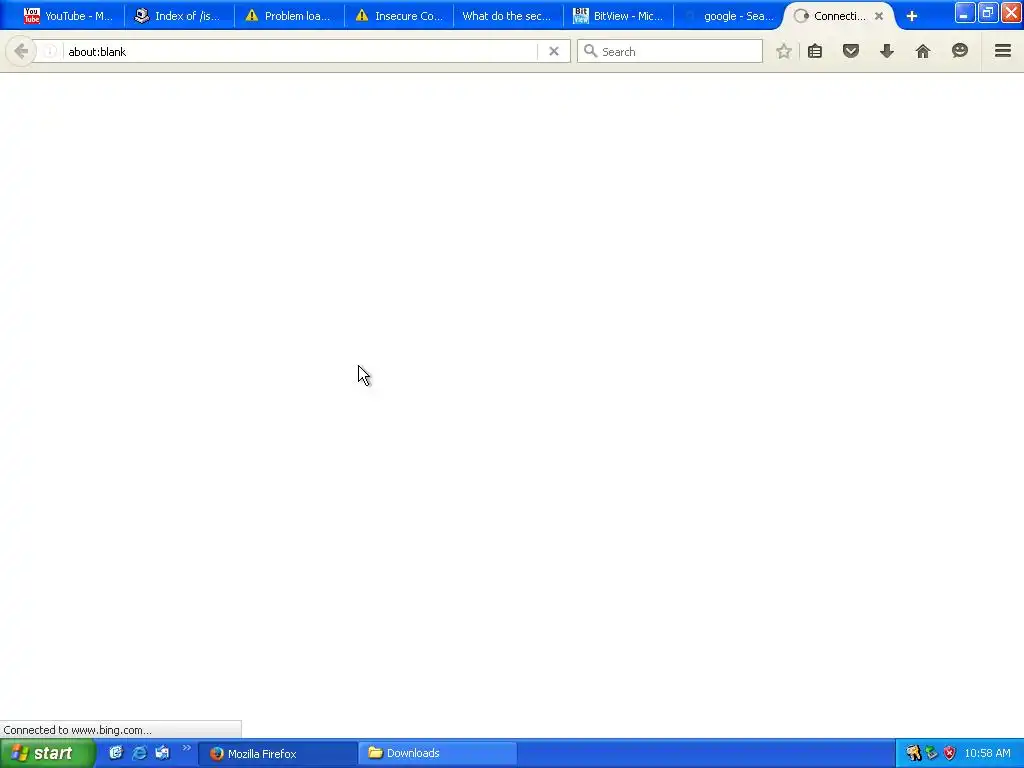Click the first system tray icon
The width and height of the screenshot is (1024, 768).
(x=913, y=754)
